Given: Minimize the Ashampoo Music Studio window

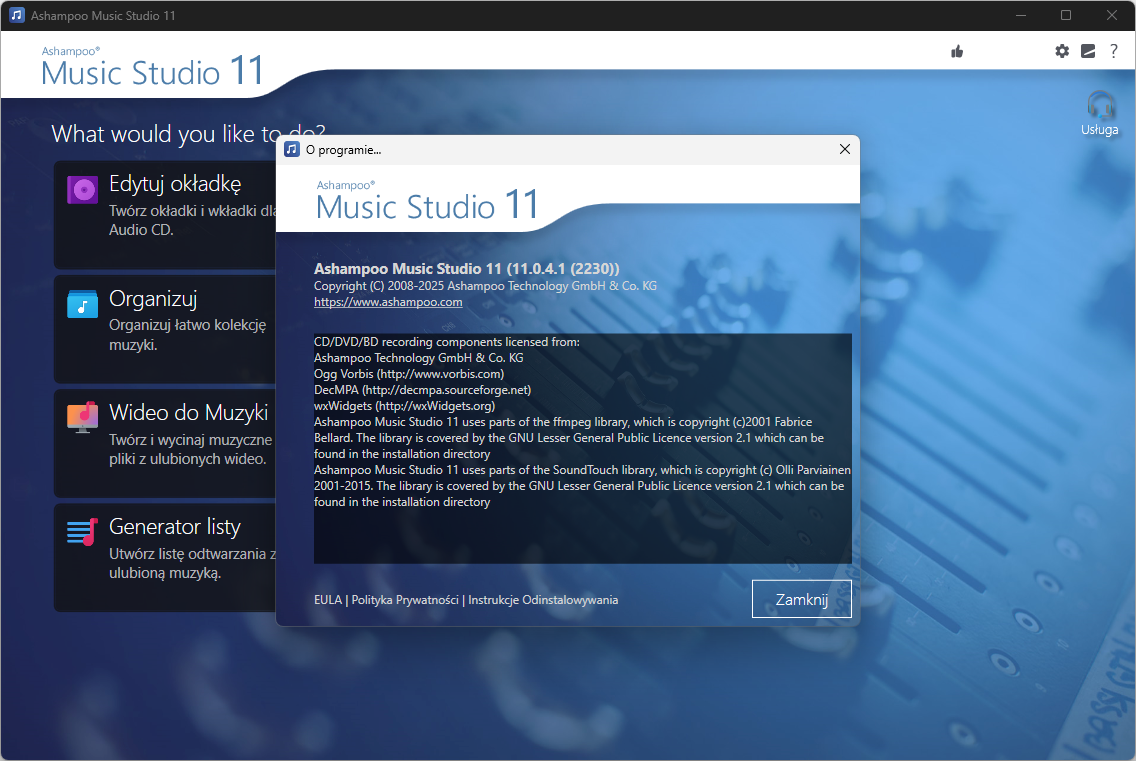Looking at the screenshot, I should point(1021,15).
